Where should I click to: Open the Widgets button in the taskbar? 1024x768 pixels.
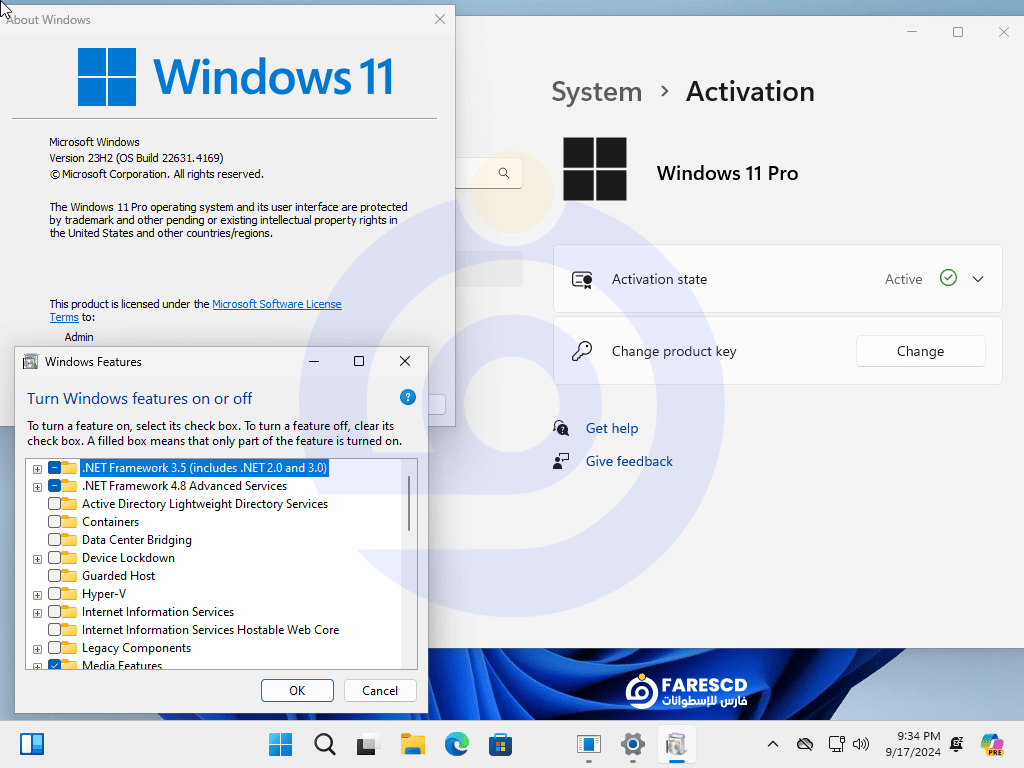pos(31,744)
